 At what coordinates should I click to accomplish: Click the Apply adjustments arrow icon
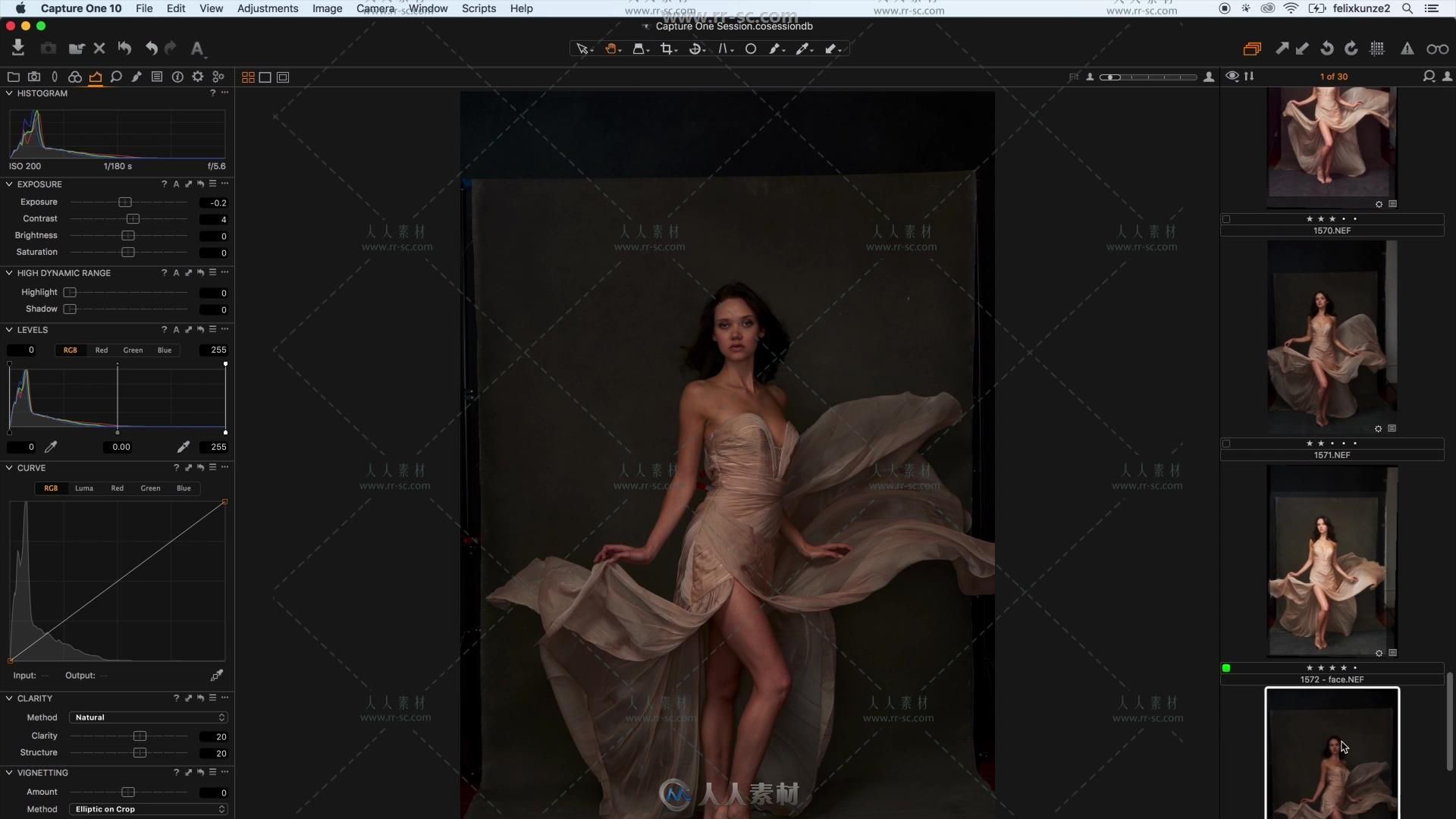tap(1302, 49)
